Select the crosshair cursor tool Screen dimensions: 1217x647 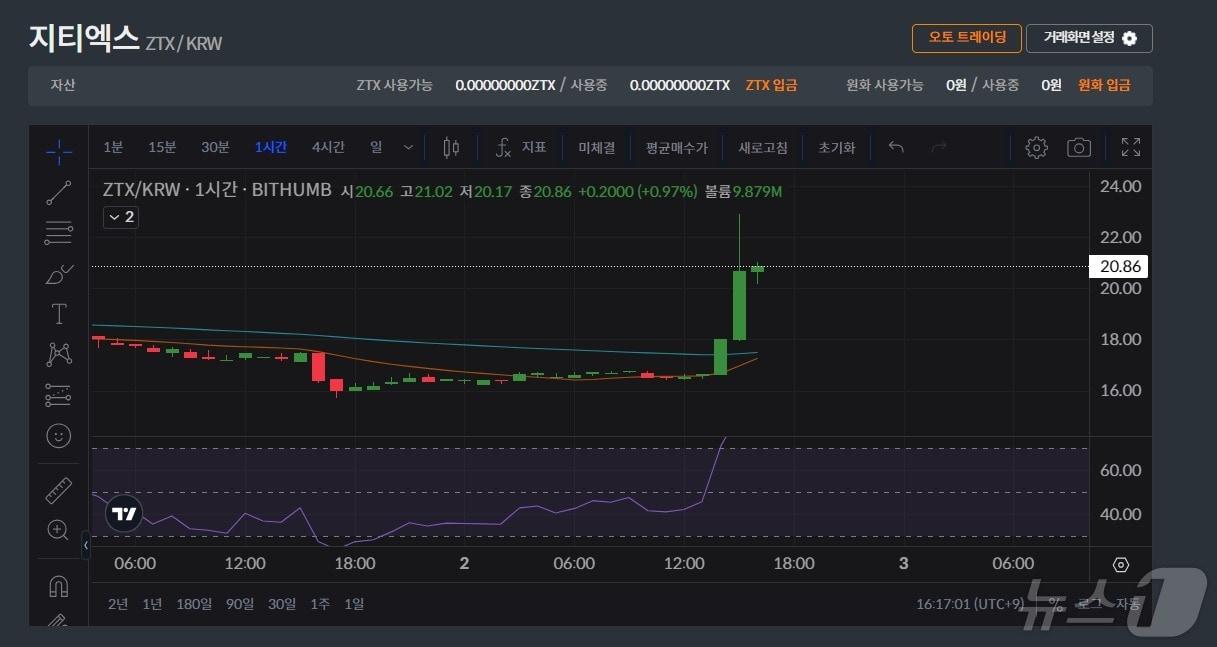tap(58, 152)
